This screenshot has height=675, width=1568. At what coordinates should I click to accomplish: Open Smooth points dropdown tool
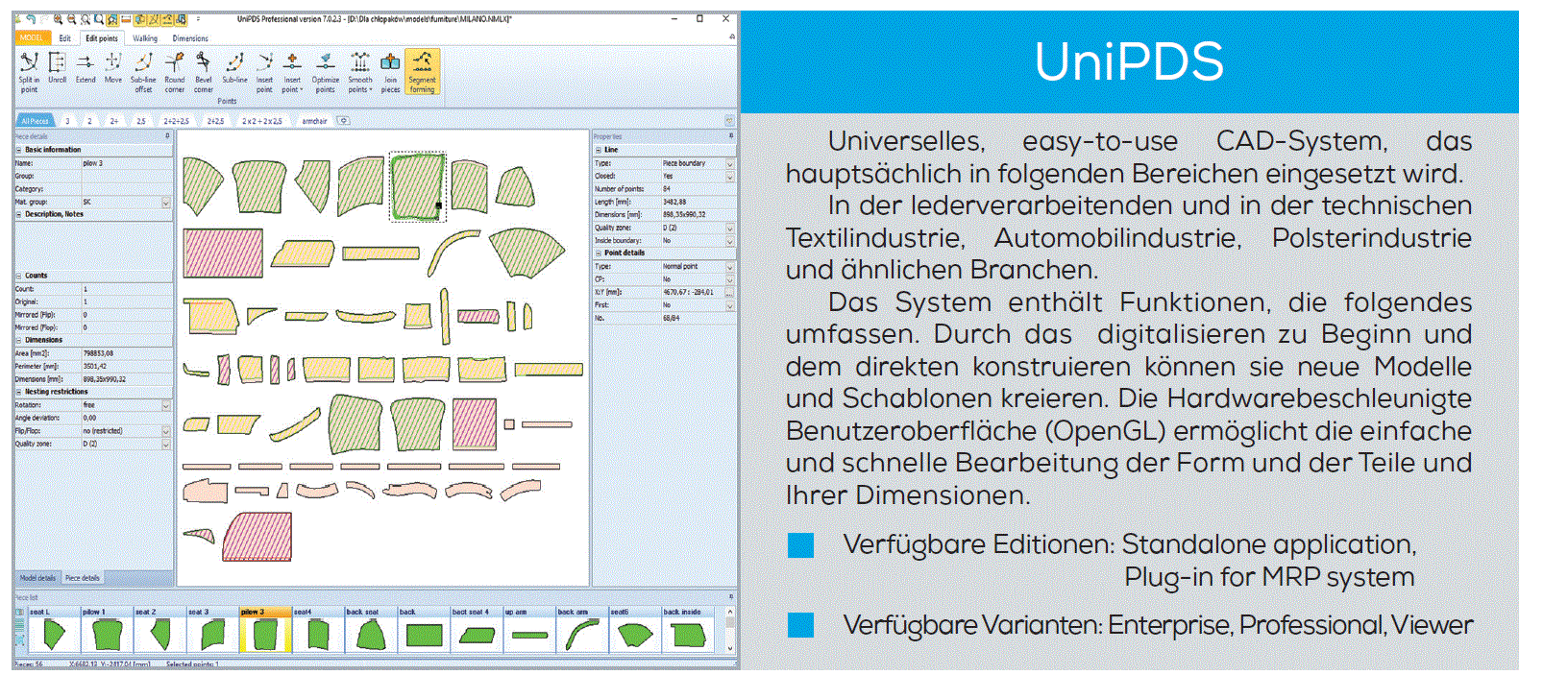360,72
